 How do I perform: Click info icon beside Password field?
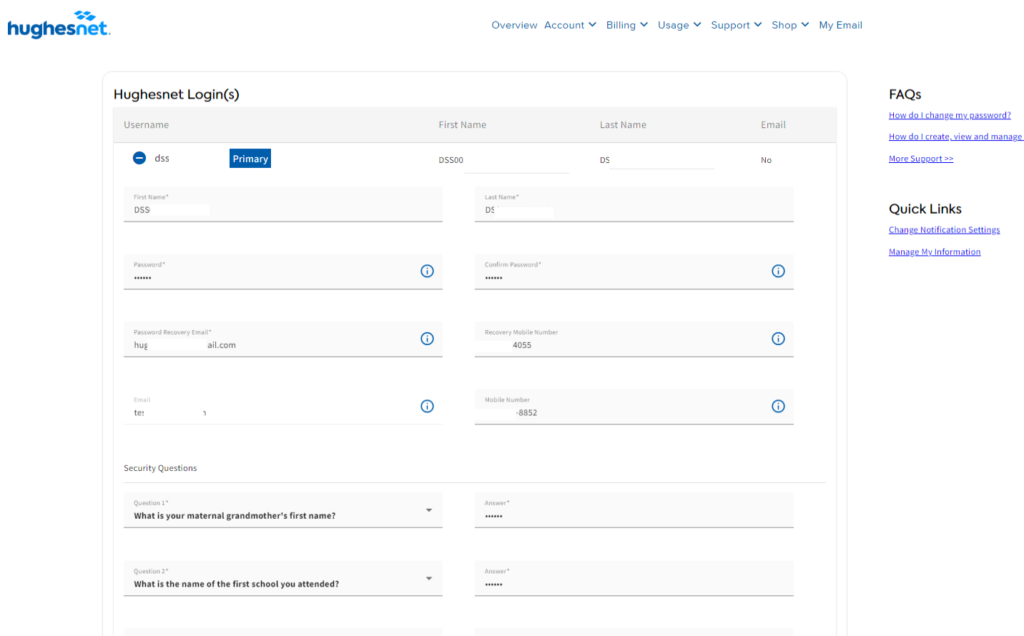[x=427, y=271]
